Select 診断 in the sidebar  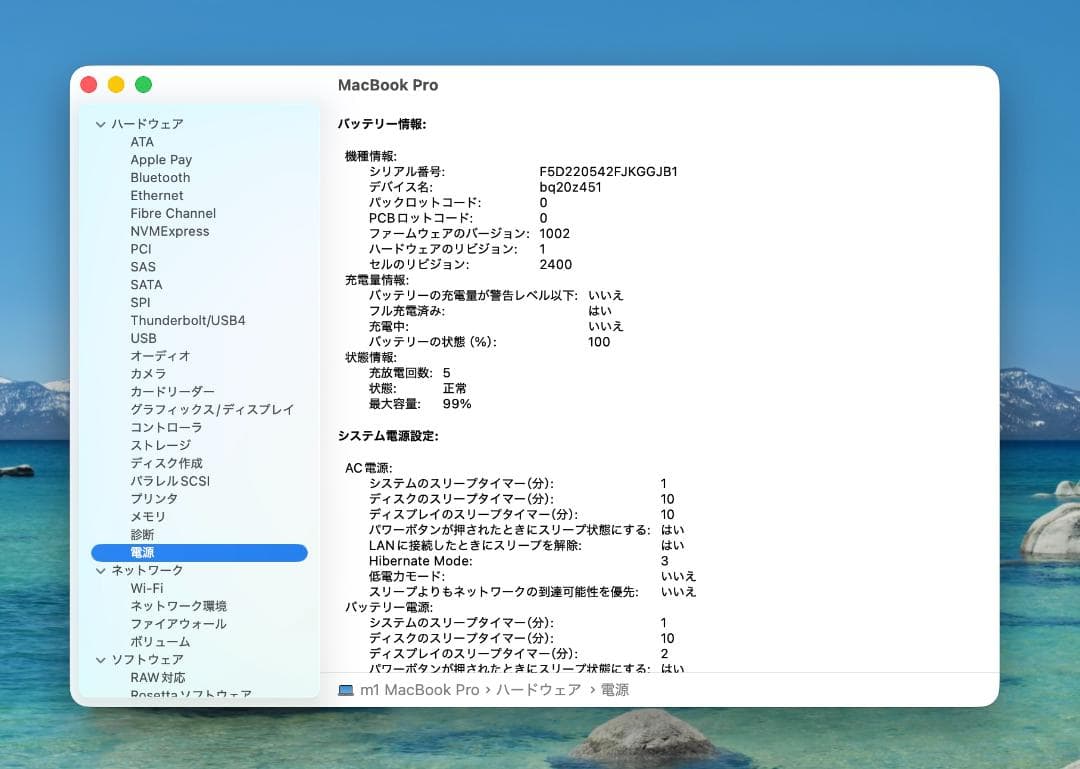coord(142,534)
